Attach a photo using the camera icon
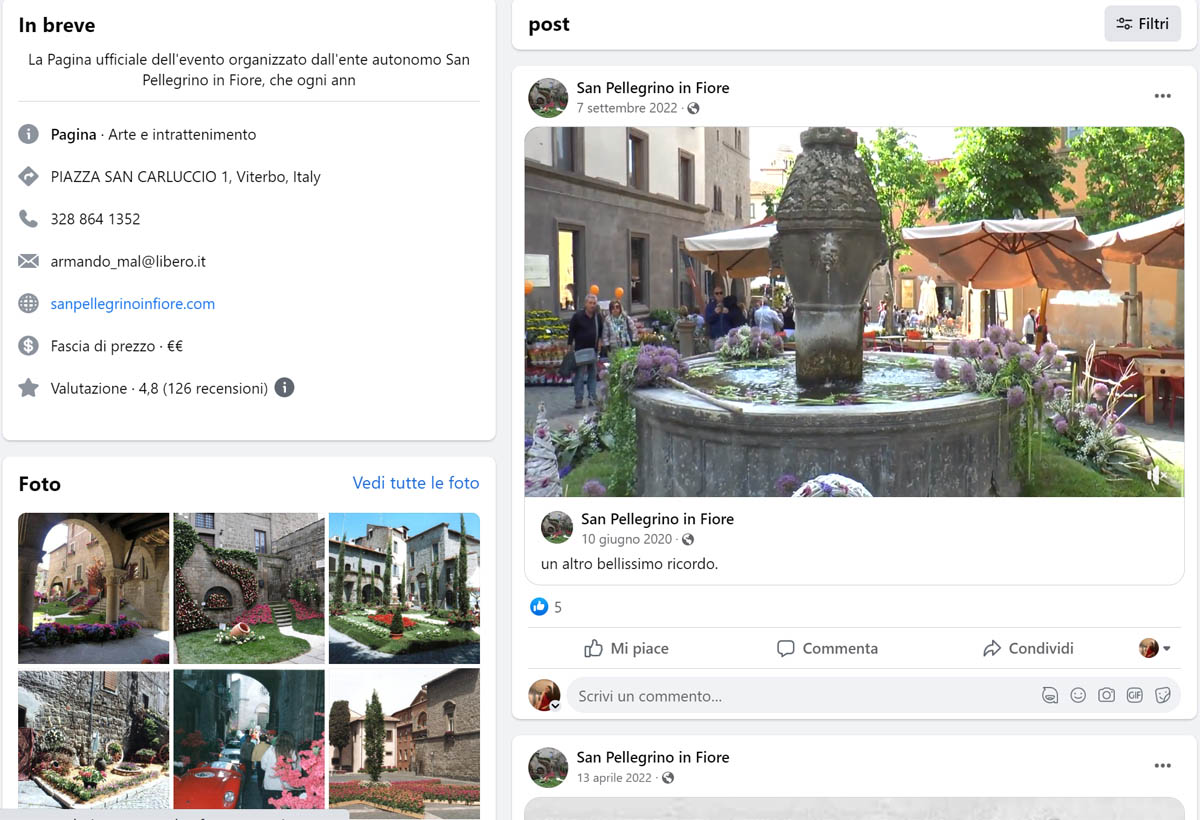Viewport: 1200px width, 820px height. click(x=1106, y=695)
